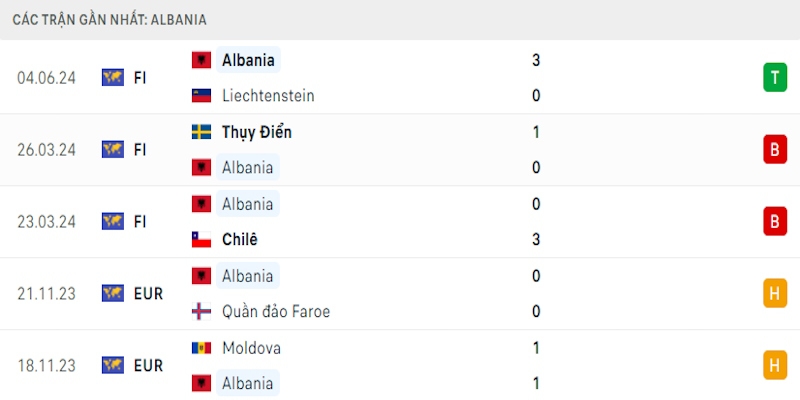
Task: Select the Moldova team name
Action: click(x=252, y=348)
